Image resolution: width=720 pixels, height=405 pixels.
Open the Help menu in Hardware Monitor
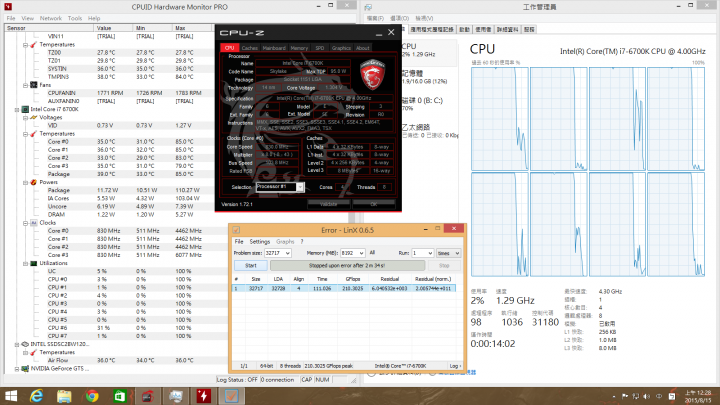pos(94,18)
